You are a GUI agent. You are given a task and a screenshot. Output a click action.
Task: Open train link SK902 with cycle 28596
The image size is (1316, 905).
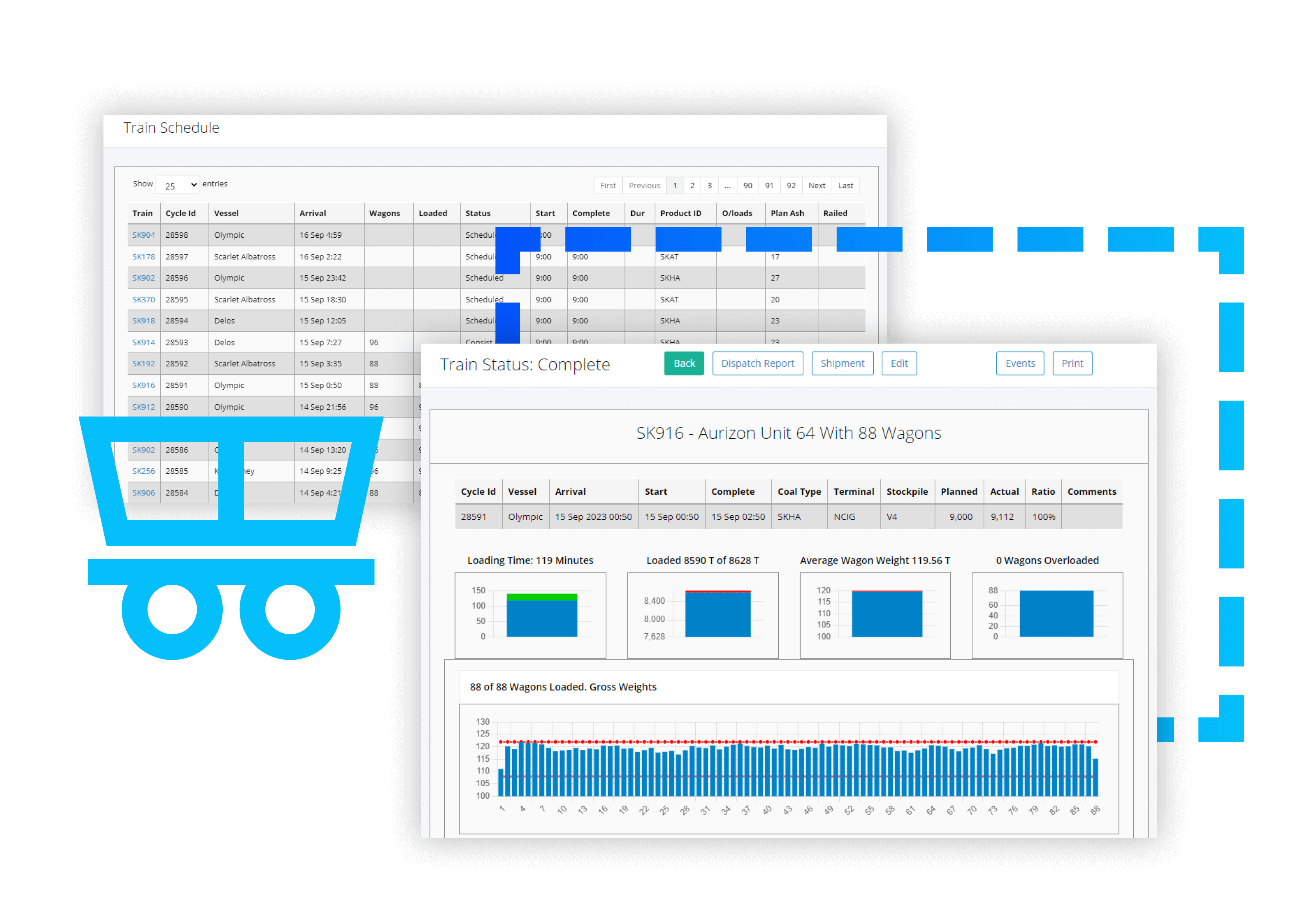(143, 278)
